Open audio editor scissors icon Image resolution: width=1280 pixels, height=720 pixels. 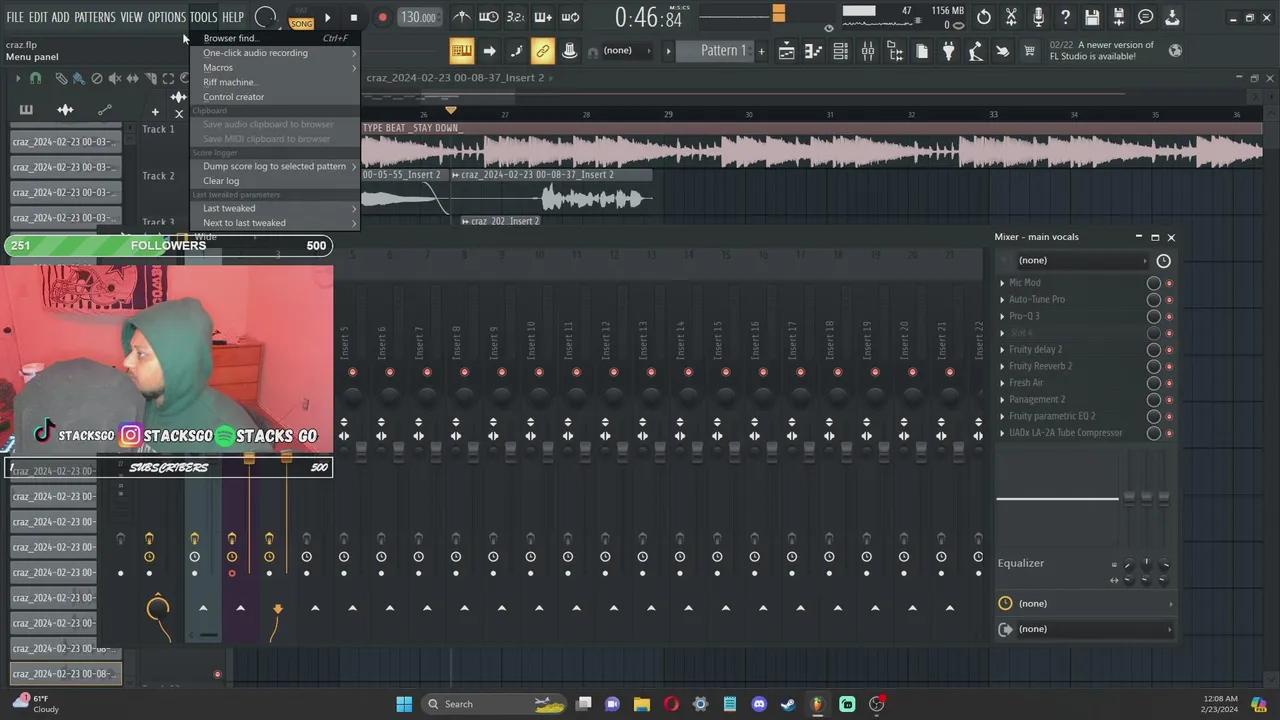point(1011,17)
